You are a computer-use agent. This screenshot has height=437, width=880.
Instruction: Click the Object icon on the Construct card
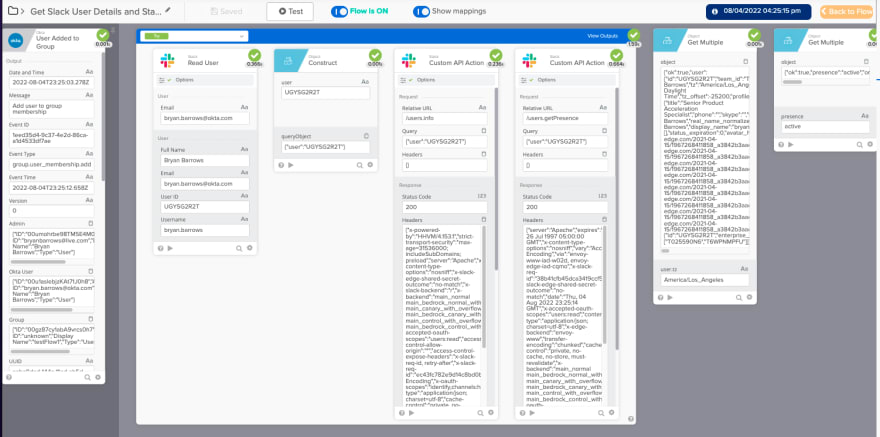(287, 60)
